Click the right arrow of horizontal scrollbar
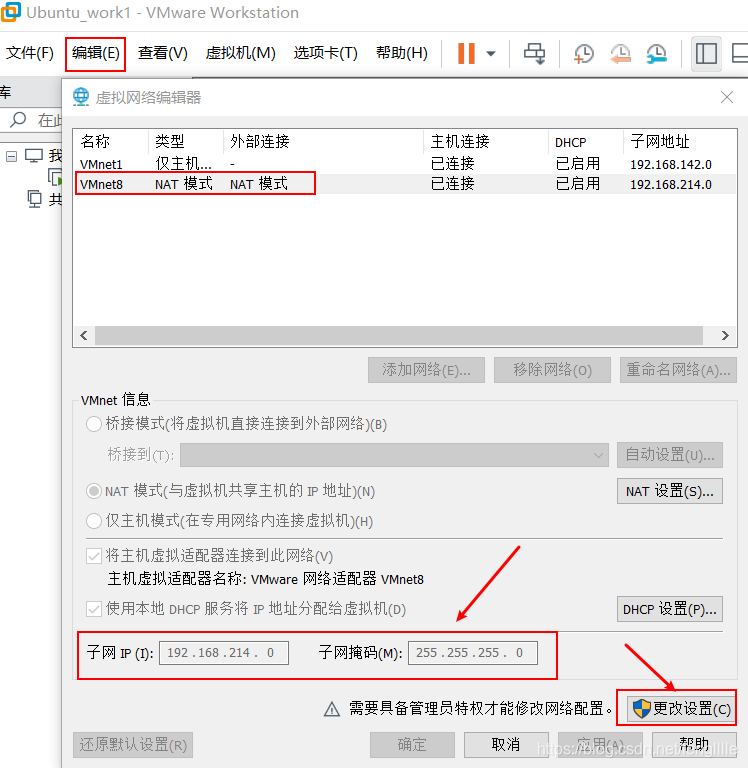Viewport: 748px width, 768px height. pyautogui.click(x=725, y=336)
